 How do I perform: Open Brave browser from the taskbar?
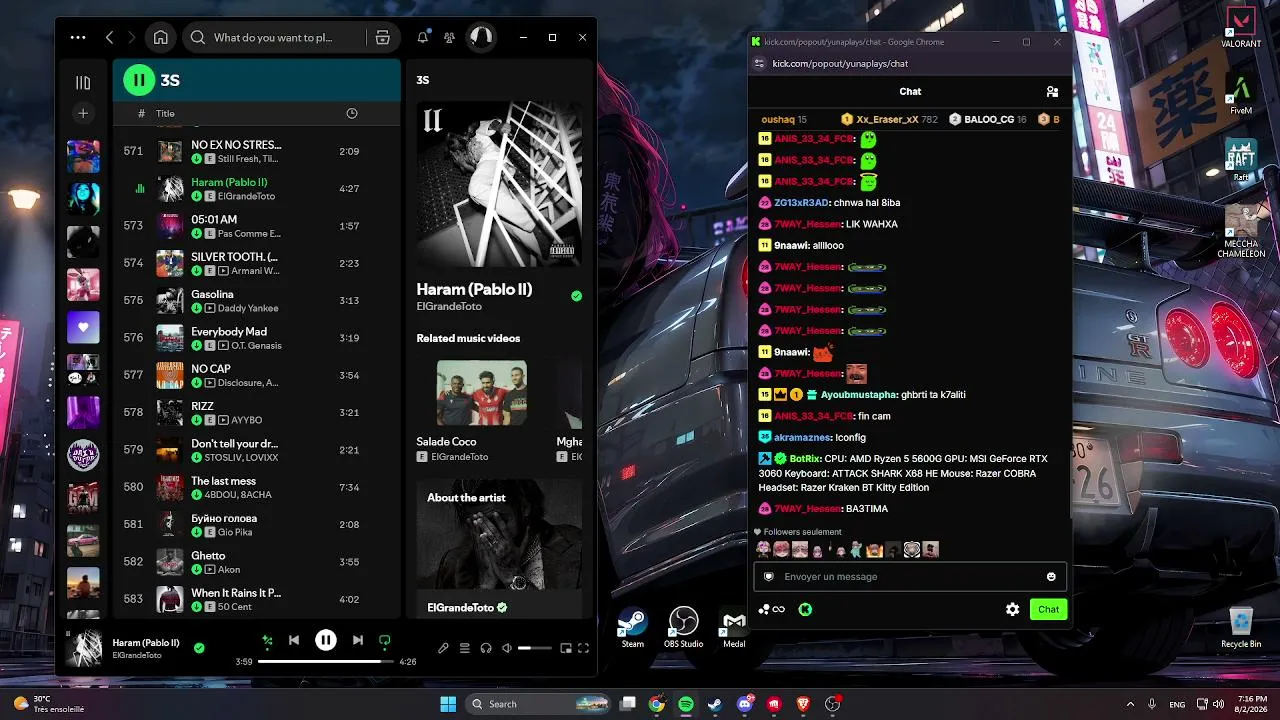pyautogui.click(x=803, y=704)
